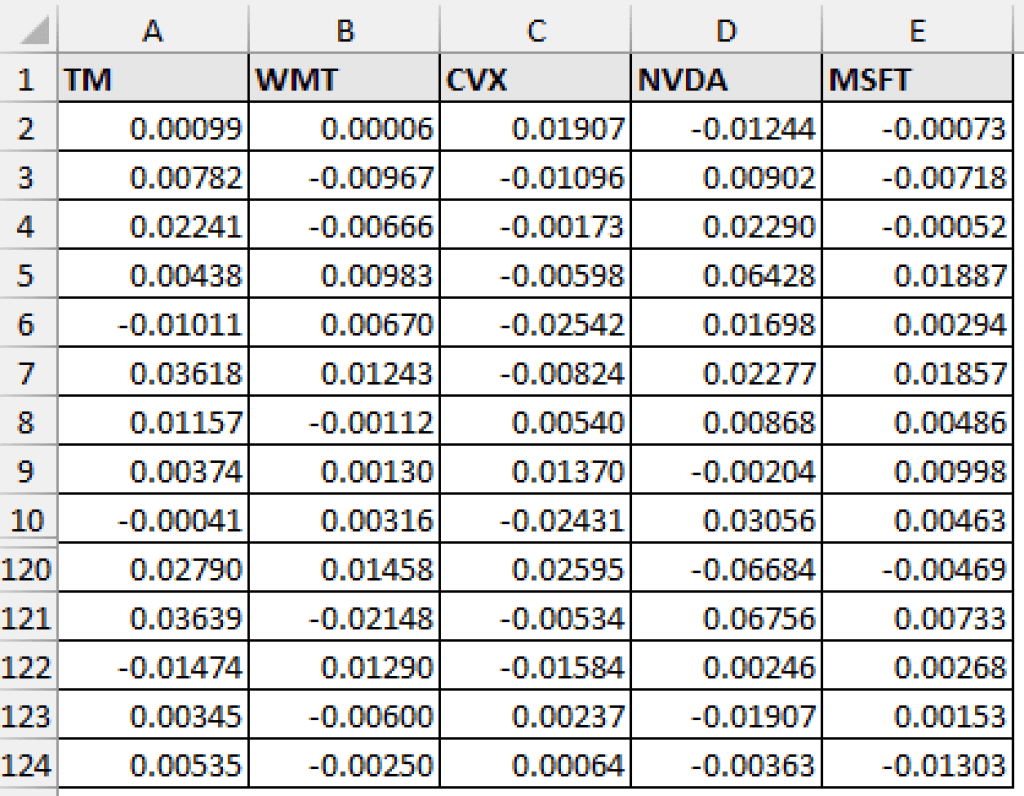
Task: Click the WMT header cell
Action: click(344, 80)
